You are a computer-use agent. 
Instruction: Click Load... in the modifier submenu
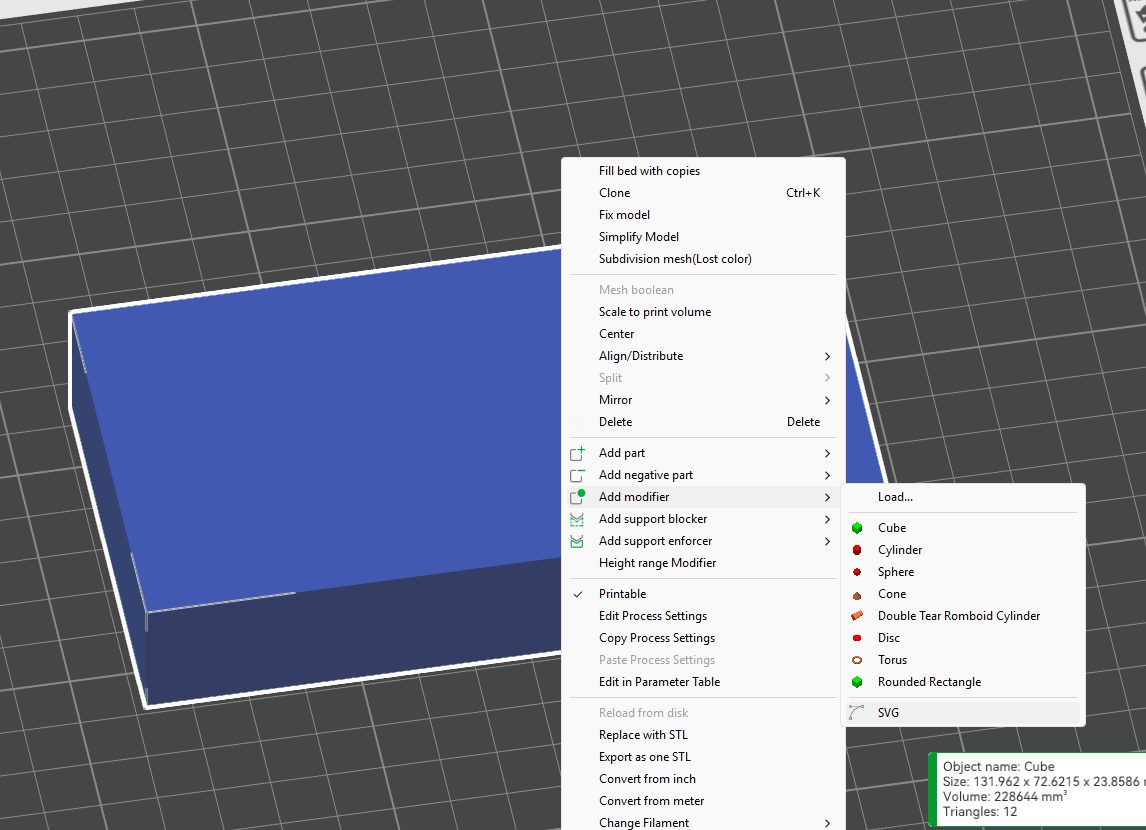[x=895, y=497]
